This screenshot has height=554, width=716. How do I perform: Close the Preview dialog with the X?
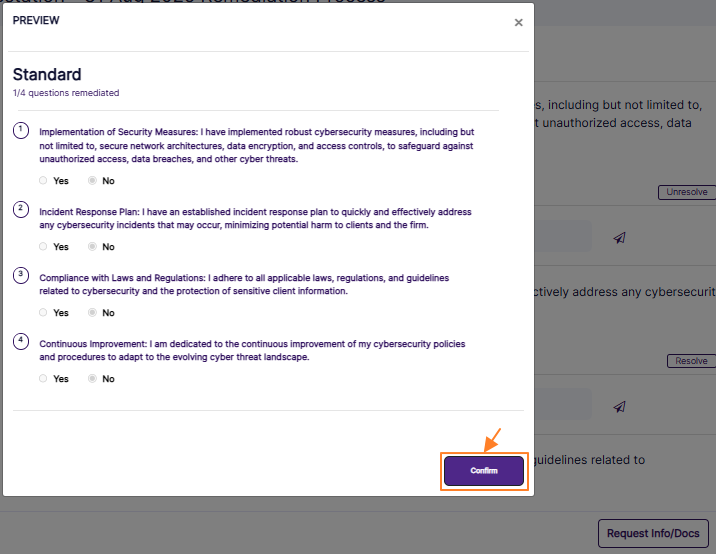pyautogui.click(x=518, y=23)
